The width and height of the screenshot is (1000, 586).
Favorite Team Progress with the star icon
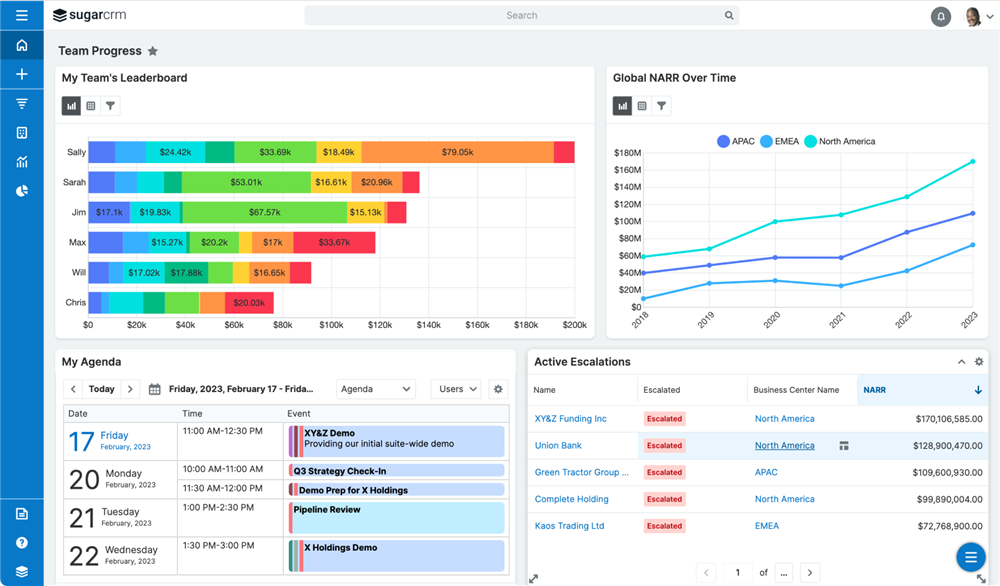click(x=153, y=51)
